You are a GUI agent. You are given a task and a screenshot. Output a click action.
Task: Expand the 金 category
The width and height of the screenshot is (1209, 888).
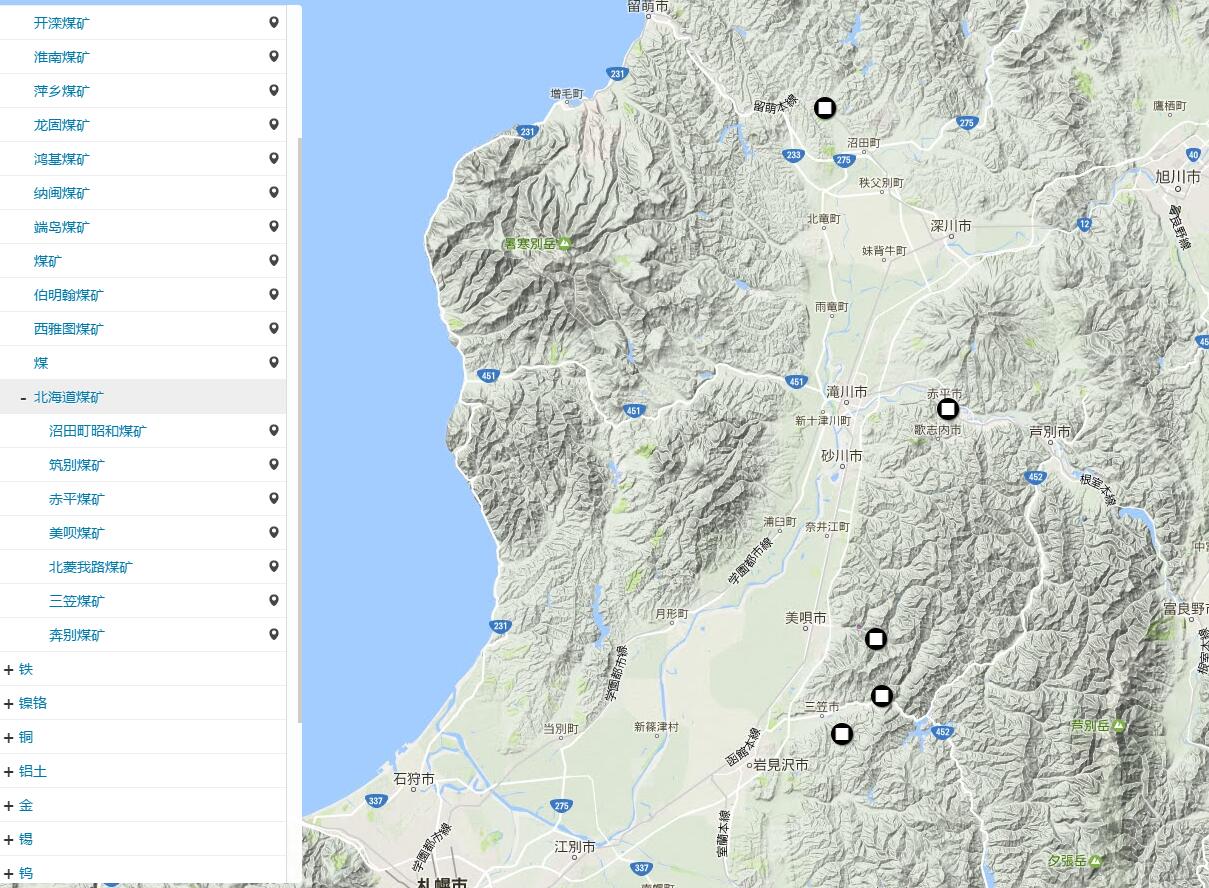(x=9, y=805)
